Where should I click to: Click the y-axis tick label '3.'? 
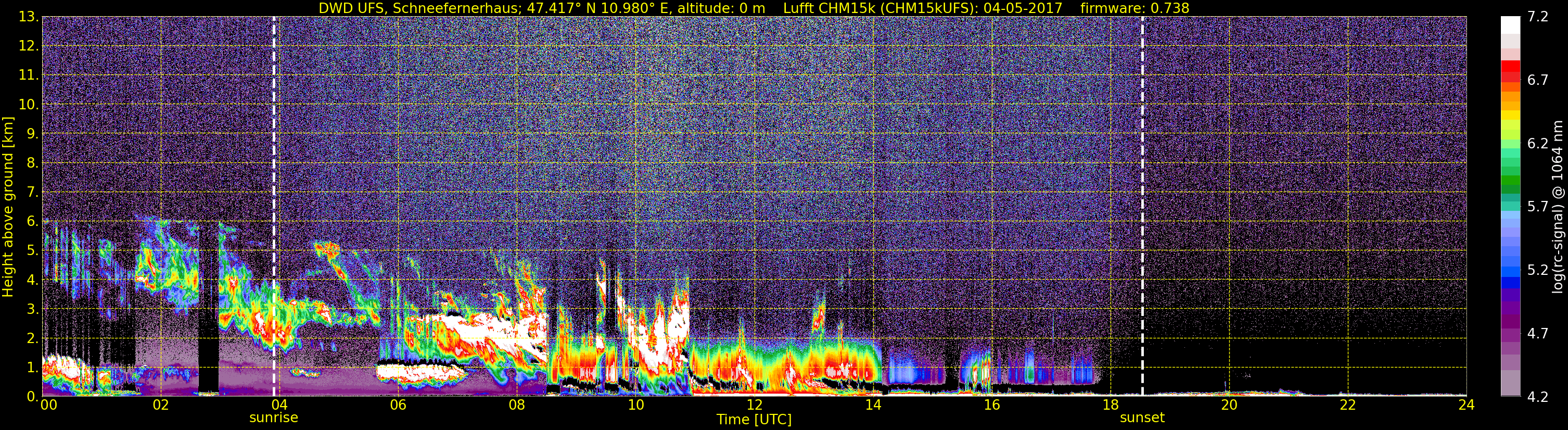point(32,309)
